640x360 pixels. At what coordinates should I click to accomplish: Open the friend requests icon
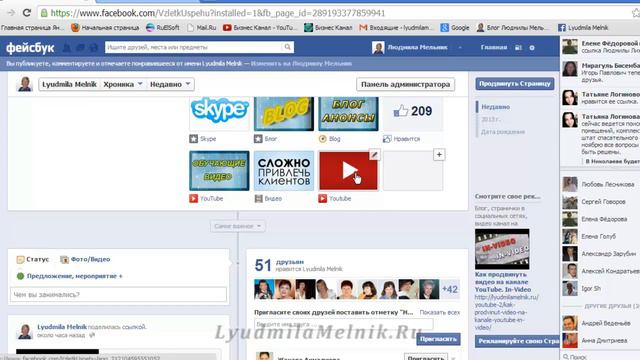(x=67, y=48)
